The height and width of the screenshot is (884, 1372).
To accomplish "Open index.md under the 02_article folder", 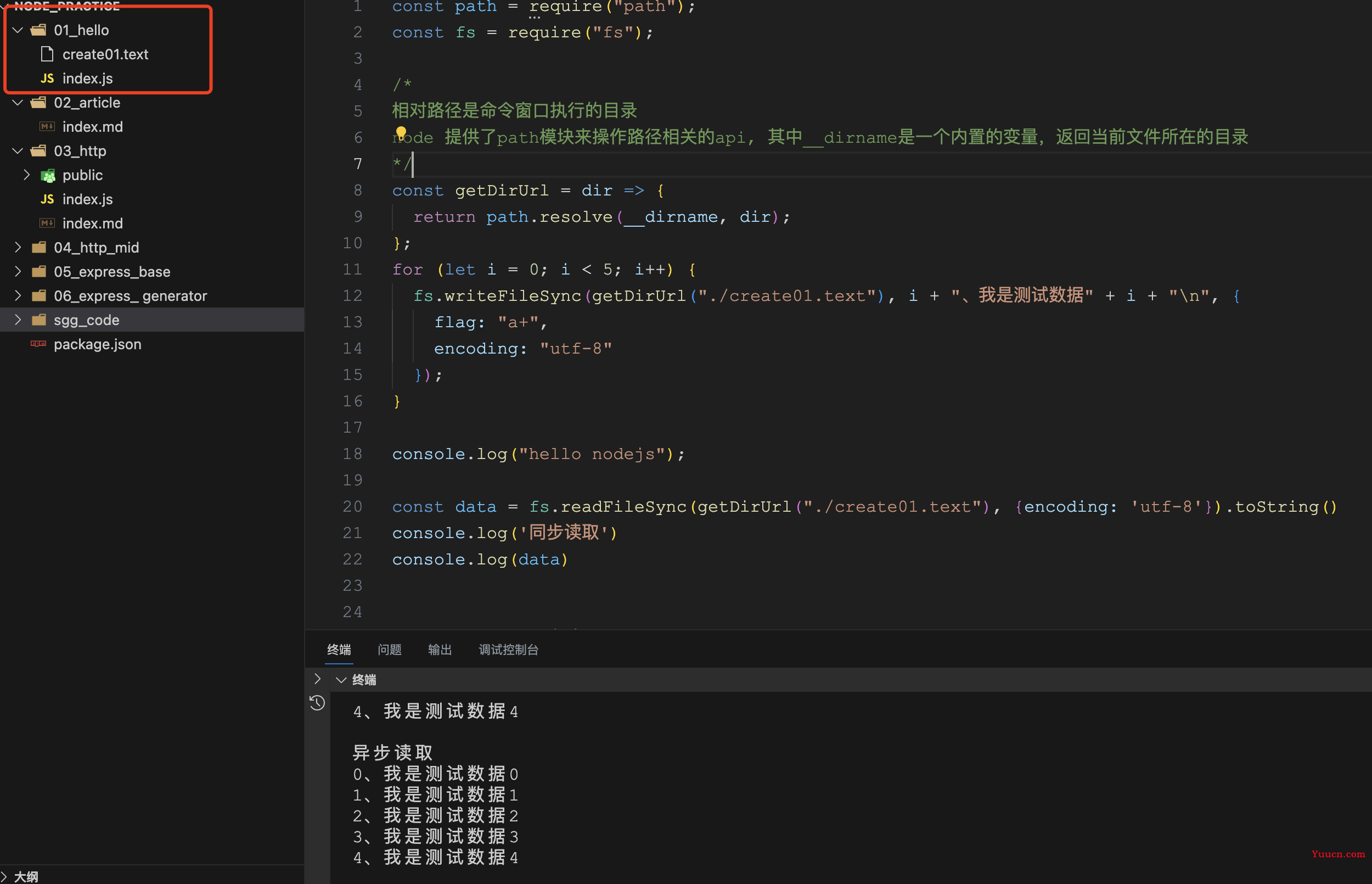I will [x=92, y=127].
